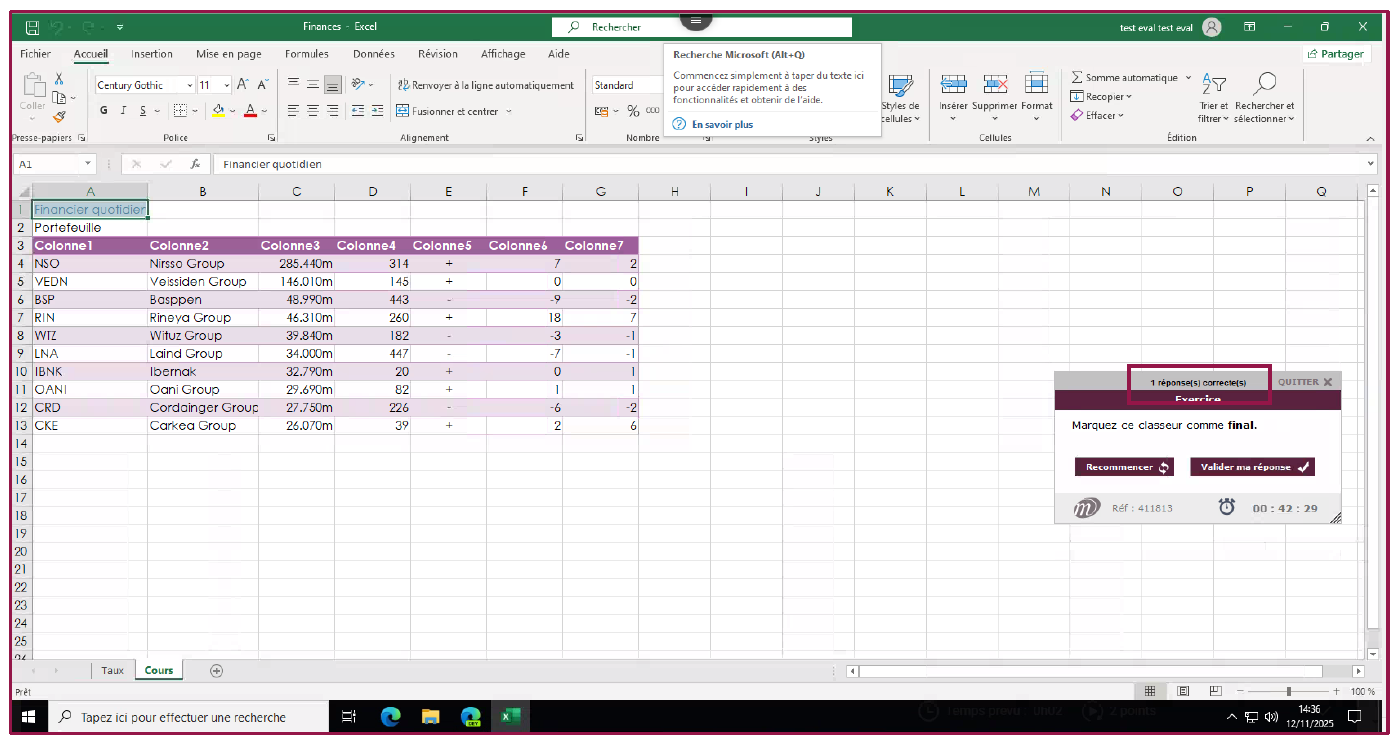The image size is (1398, 746).
Task: Expand the formula bar chevron
Action: click(1371, 164)
